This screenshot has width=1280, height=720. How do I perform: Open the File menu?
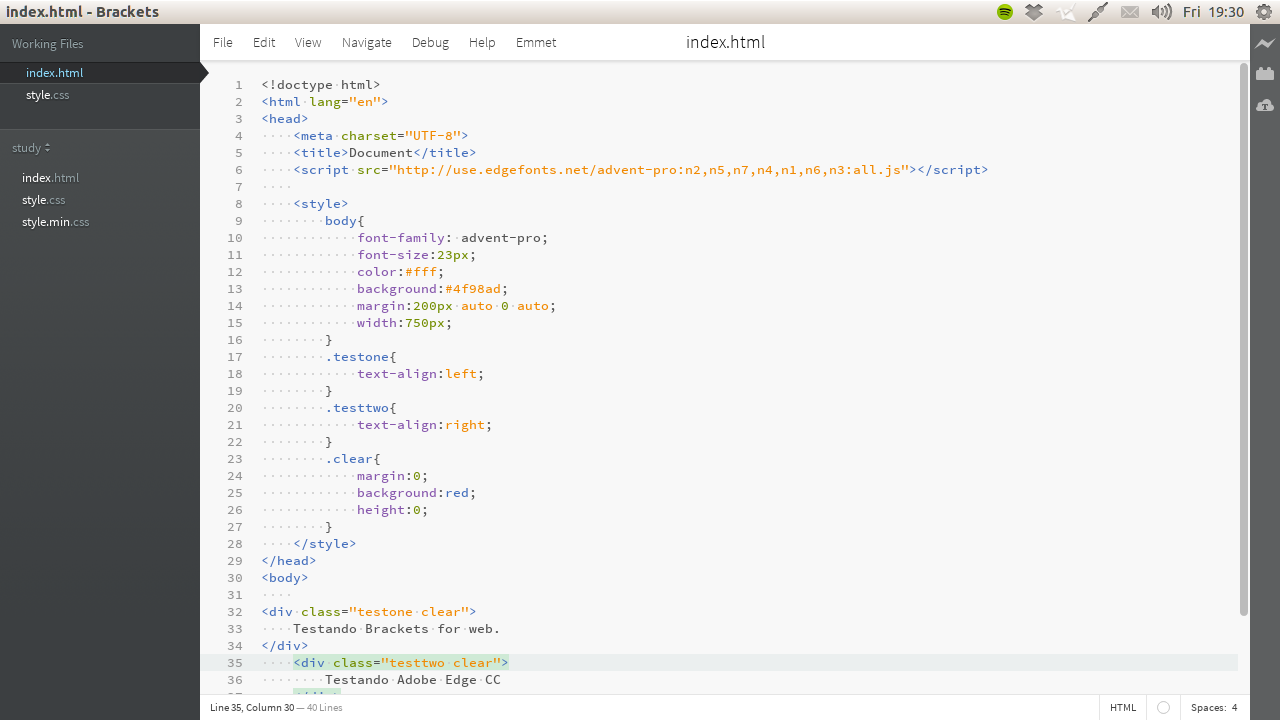click(x=223, y=42)
